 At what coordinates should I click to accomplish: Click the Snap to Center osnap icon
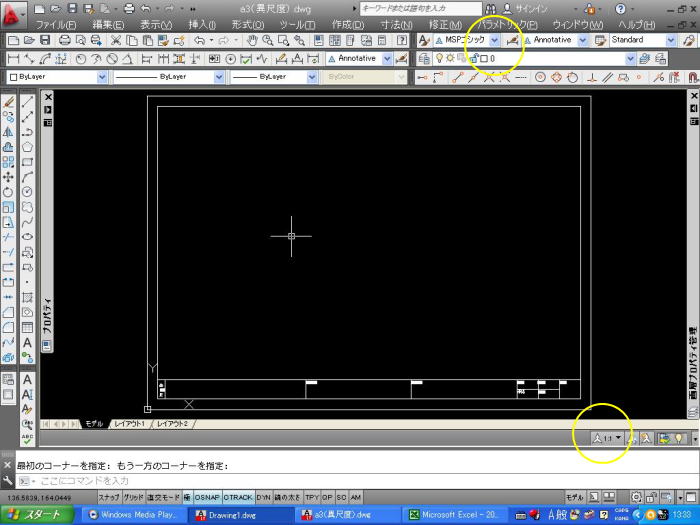(540, 77)
